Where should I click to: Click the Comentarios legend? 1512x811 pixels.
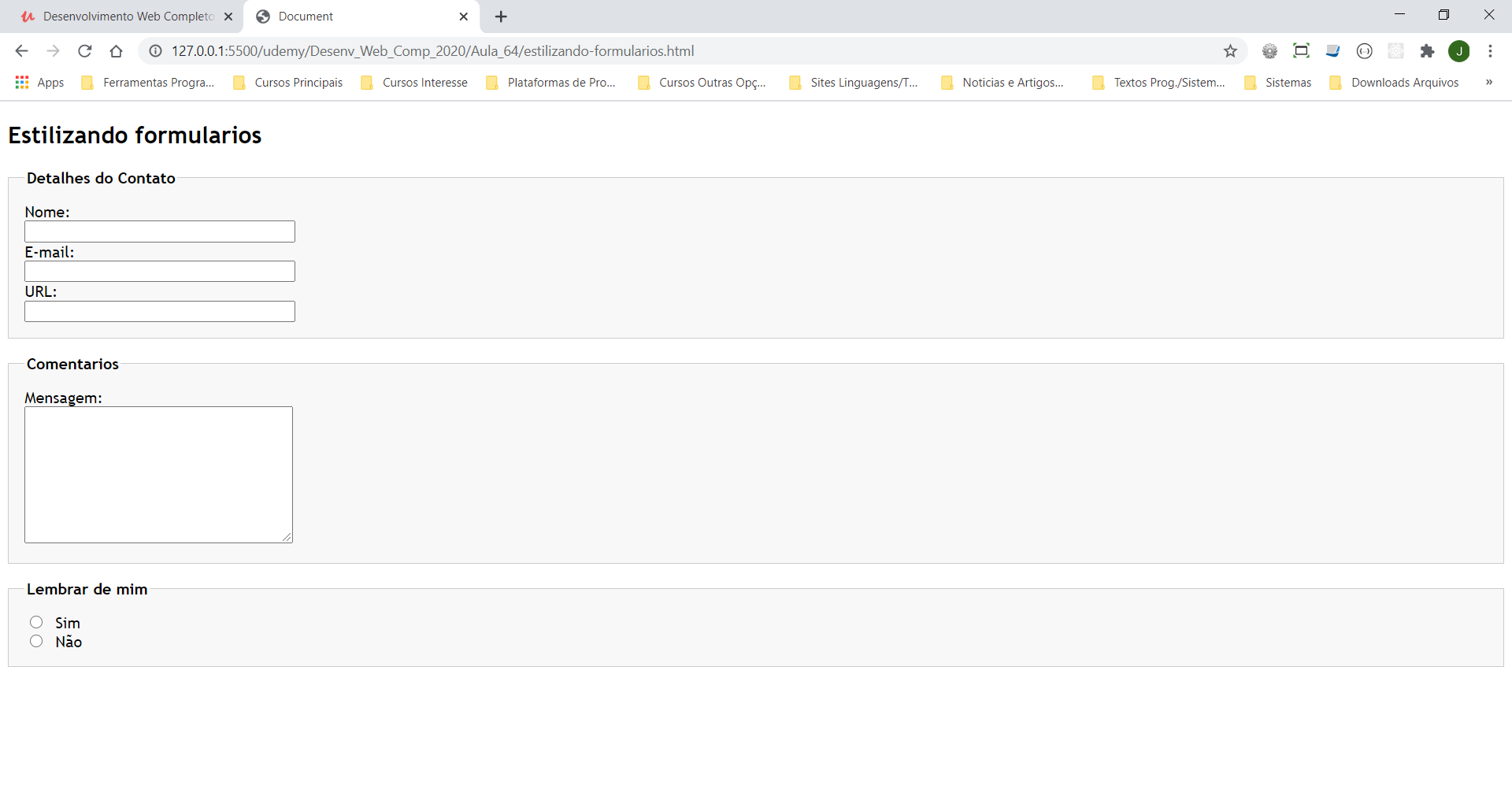point(72,365)
